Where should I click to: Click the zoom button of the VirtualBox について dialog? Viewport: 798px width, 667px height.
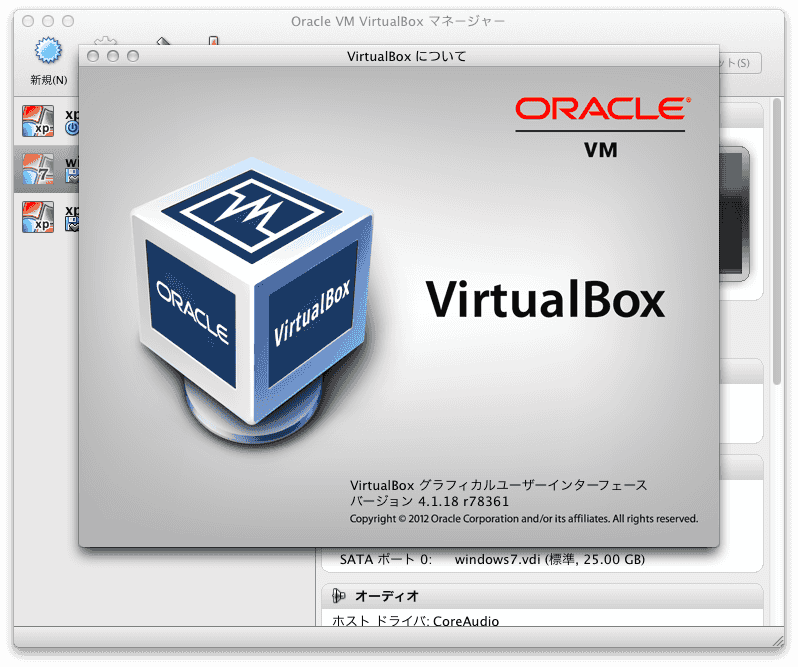coord(133,56)
